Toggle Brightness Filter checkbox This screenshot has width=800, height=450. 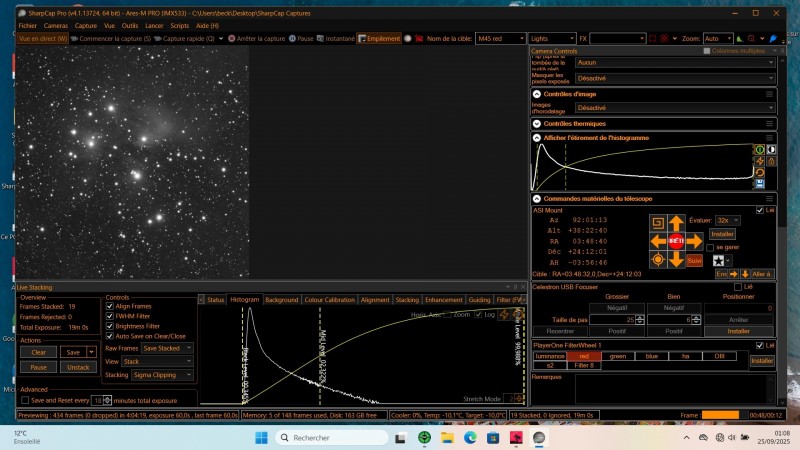[110, 326]
